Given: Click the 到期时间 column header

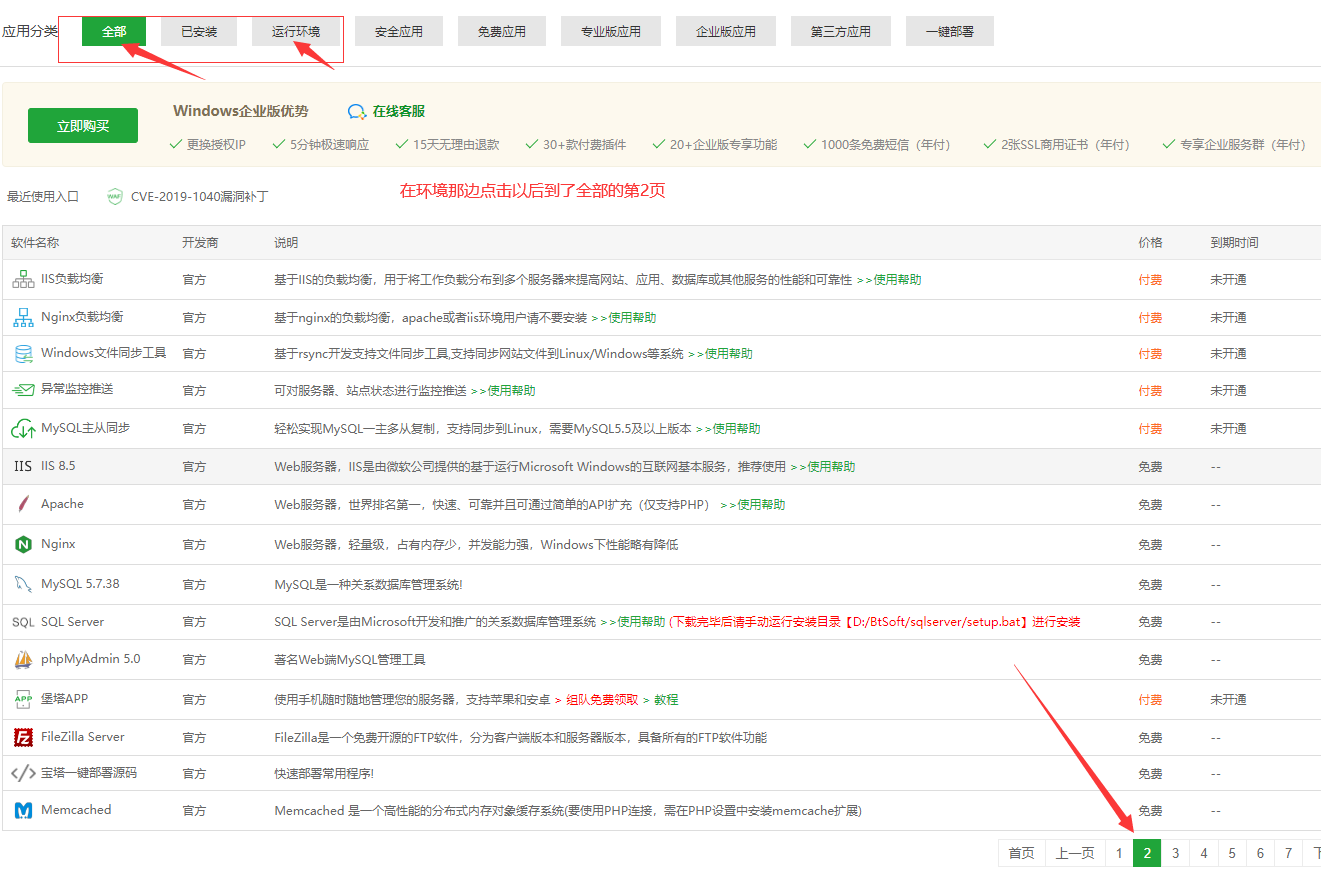Looking at the screenshot, I should pos(1234,243).
